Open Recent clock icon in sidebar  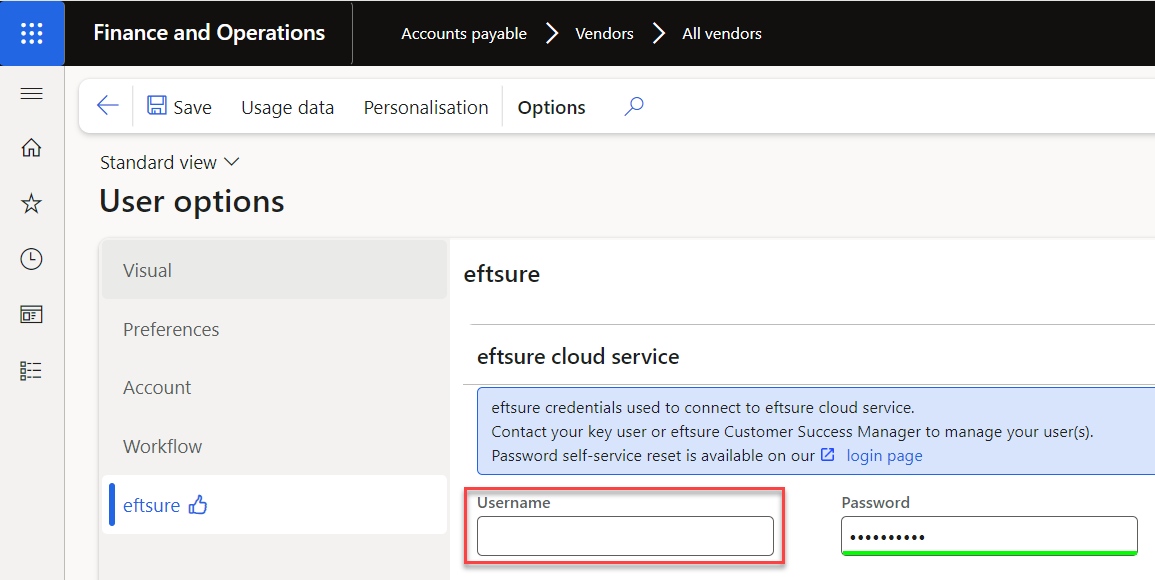(32, 259)
